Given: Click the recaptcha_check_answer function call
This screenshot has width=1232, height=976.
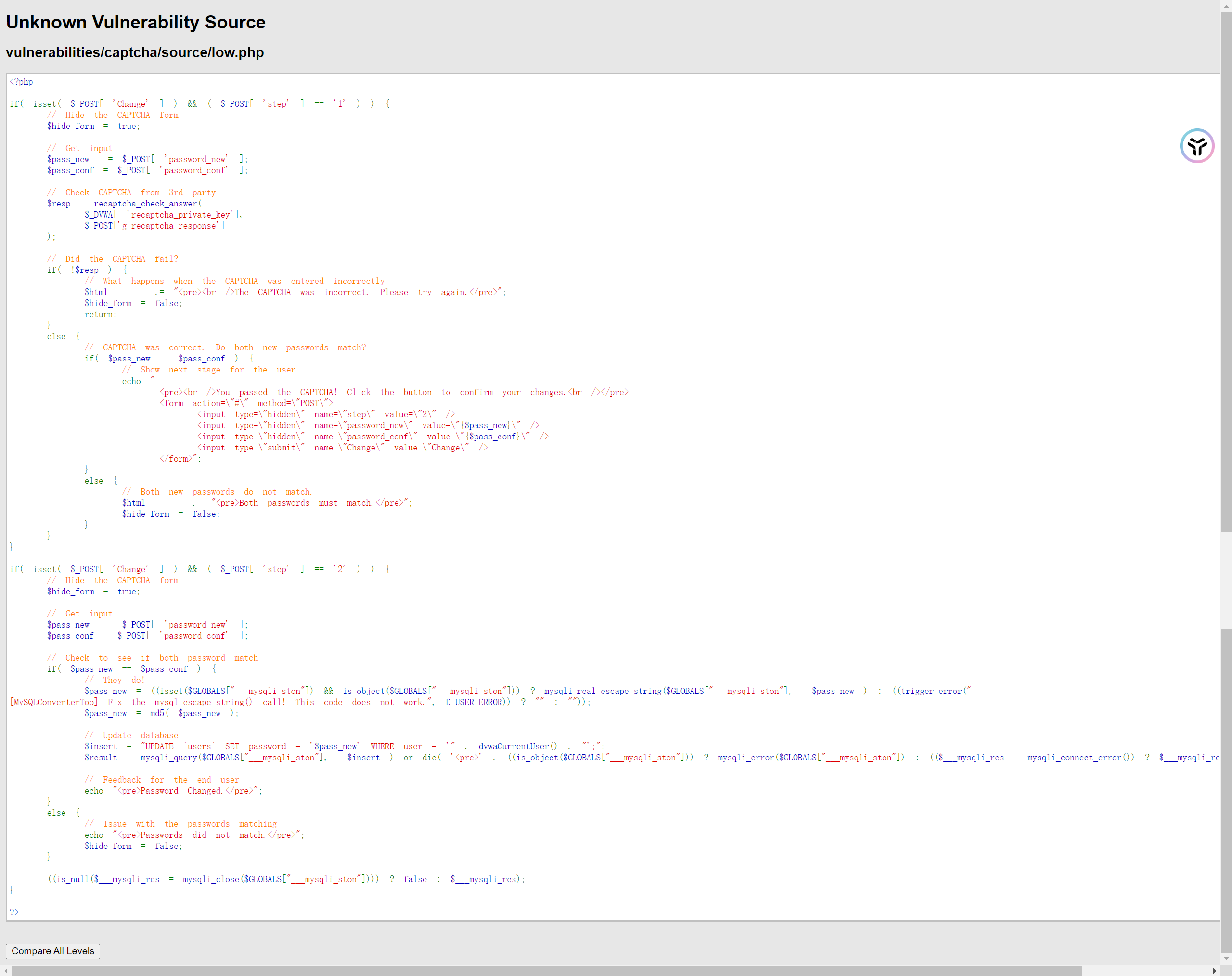Looking at the screenshot, I should tap(146, 204).
